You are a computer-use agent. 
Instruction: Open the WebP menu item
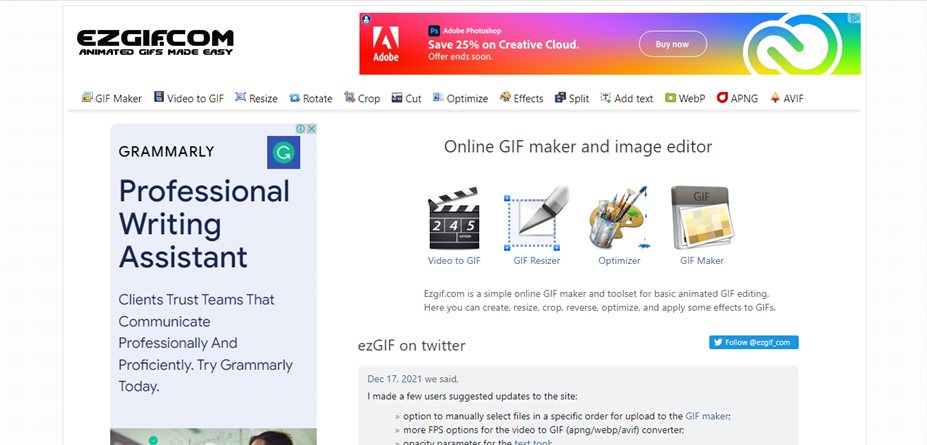(685, 98)
